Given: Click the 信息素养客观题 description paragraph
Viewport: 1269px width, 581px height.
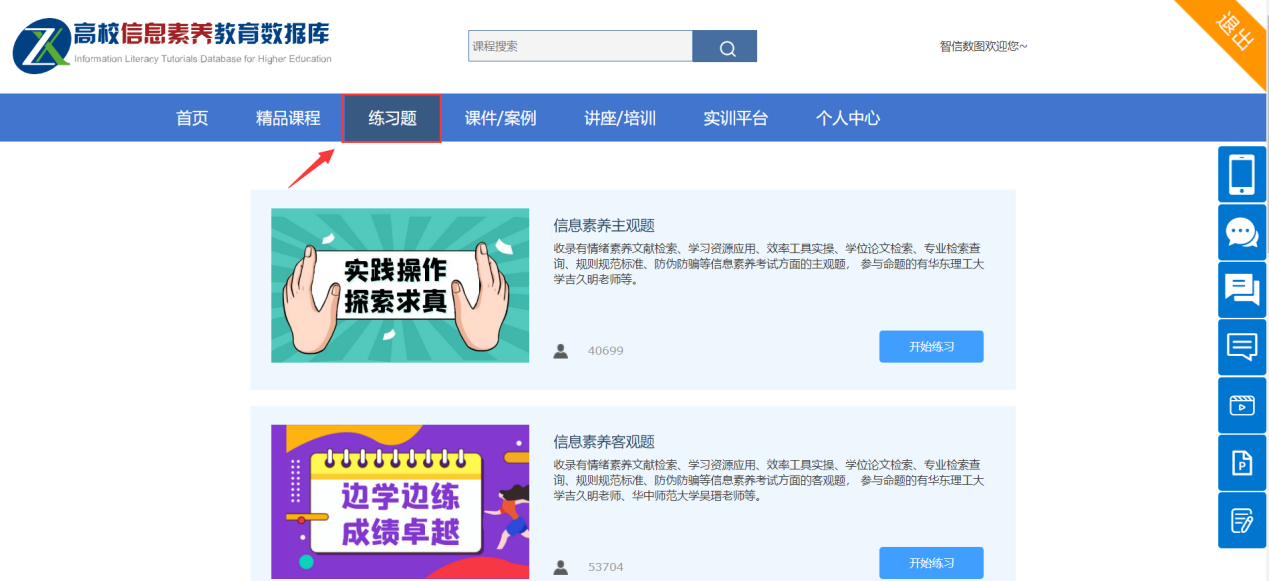Looking at the screenshot, I should click(x=769, y=480).
